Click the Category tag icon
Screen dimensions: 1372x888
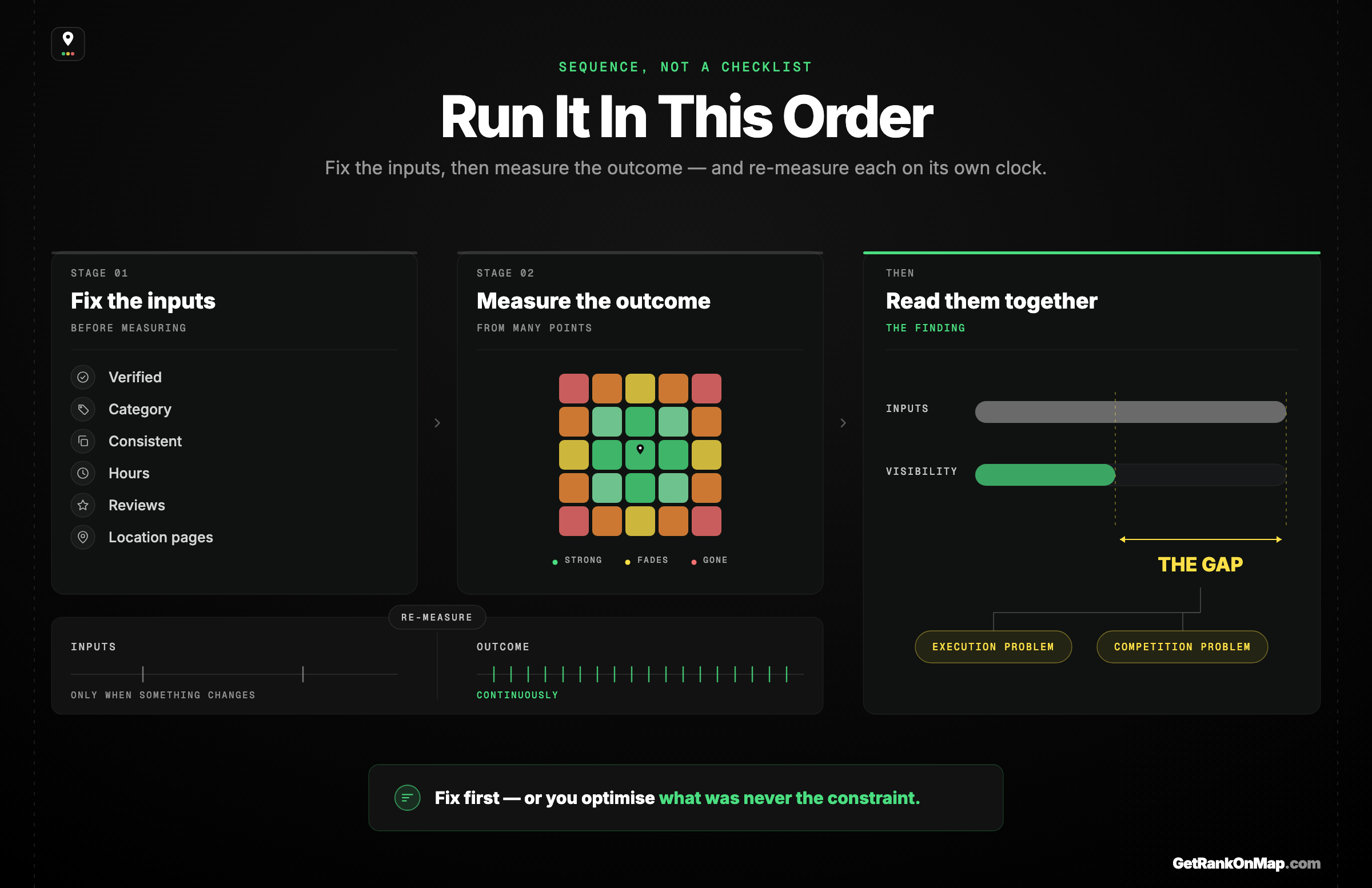tap(83, 409)
